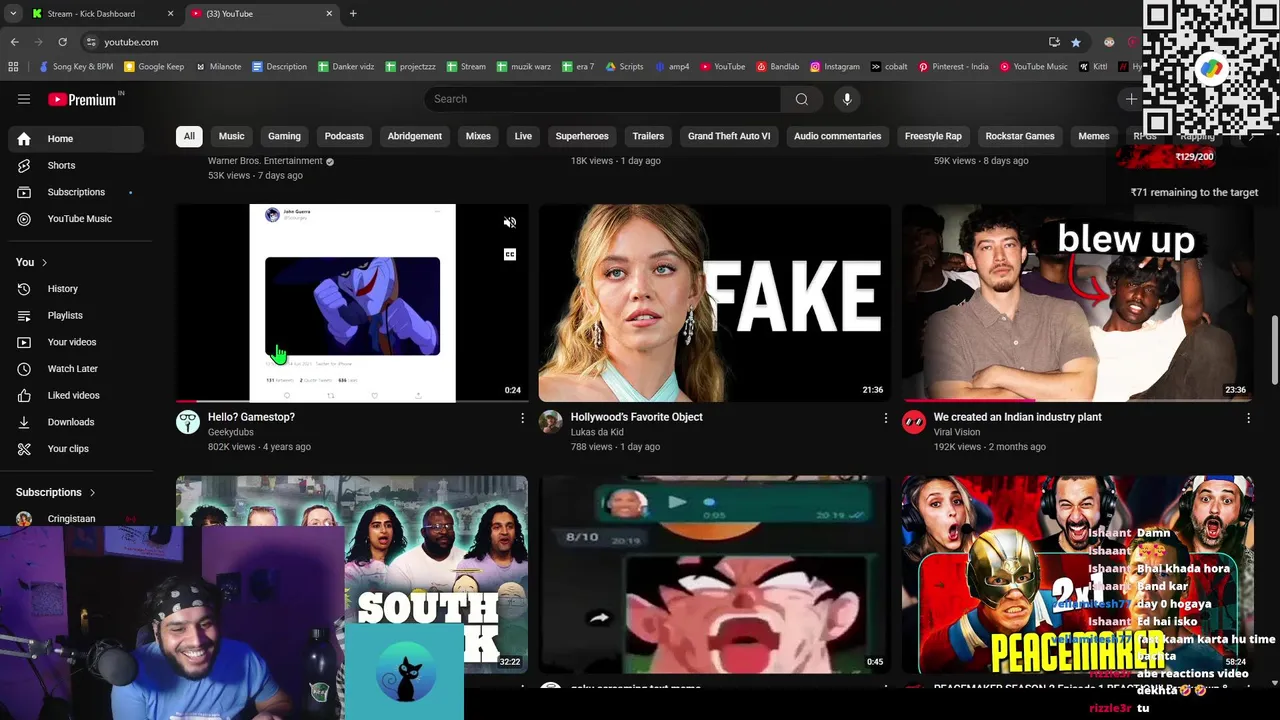The image size is (1280, 720).
Task: Open options for Hello? Gamestop? video
Action: click(x=522, y=418)
